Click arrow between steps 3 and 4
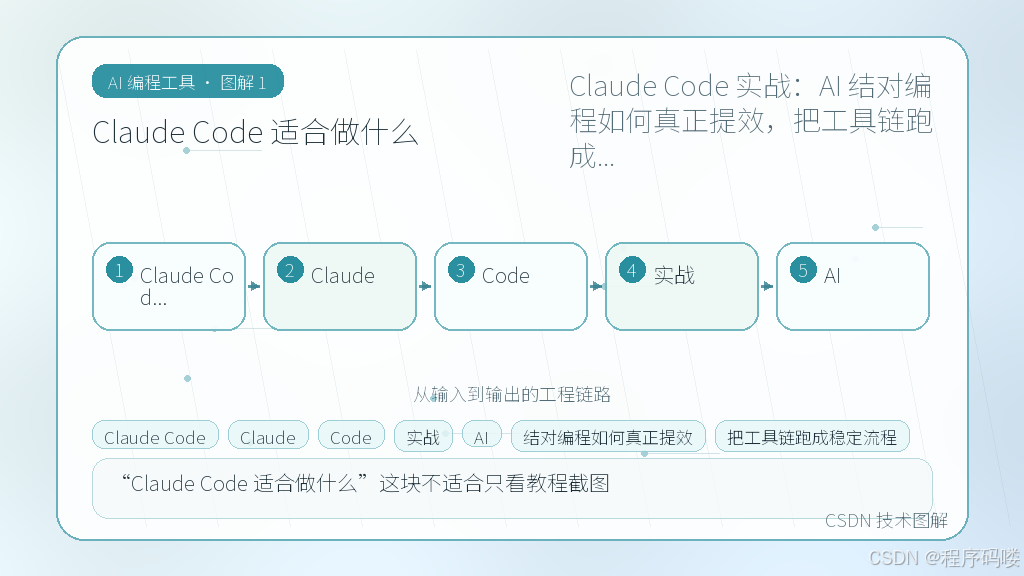The image size is (1024, 576). [596, 287]
